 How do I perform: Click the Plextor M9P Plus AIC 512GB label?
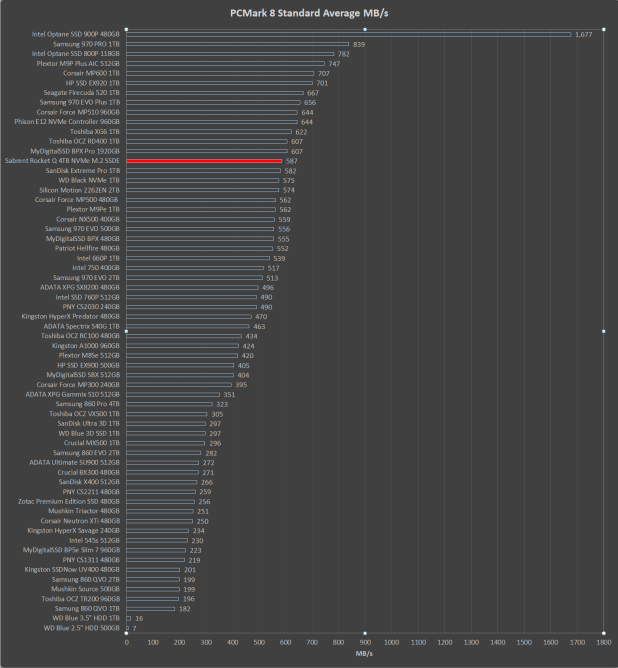(78, 63)
